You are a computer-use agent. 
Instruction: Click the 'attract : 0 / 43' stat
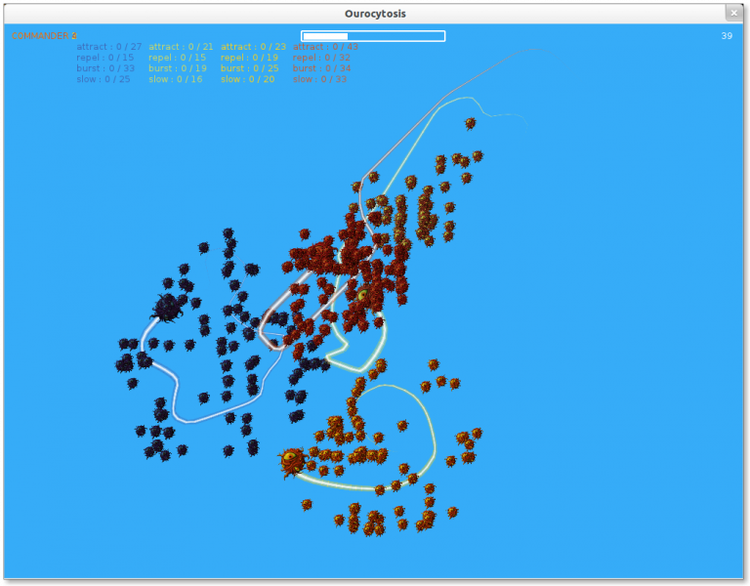[326, 47]
